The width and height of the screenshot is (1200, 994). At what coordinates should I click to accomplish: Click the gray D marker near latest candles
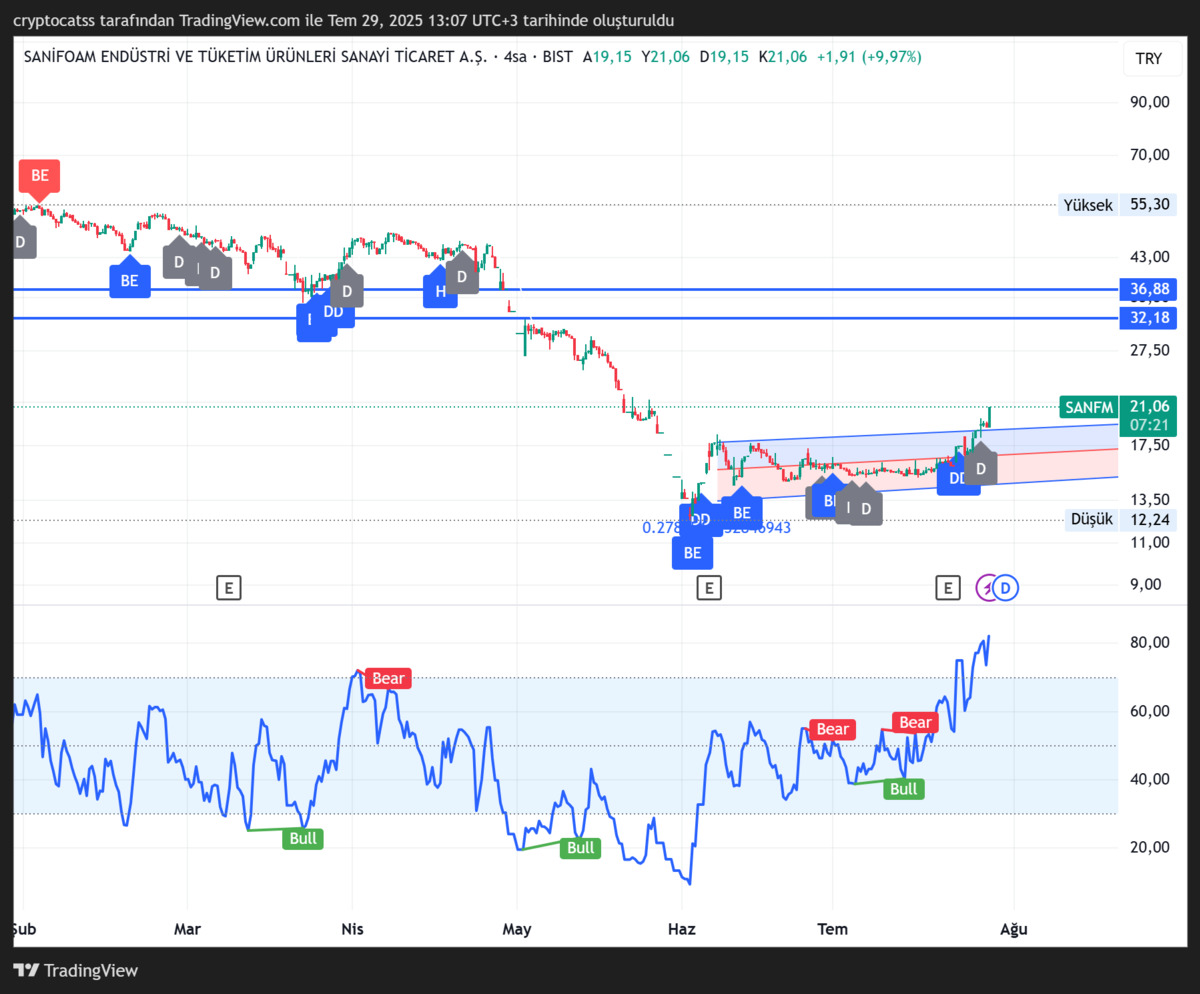point(981,467)
